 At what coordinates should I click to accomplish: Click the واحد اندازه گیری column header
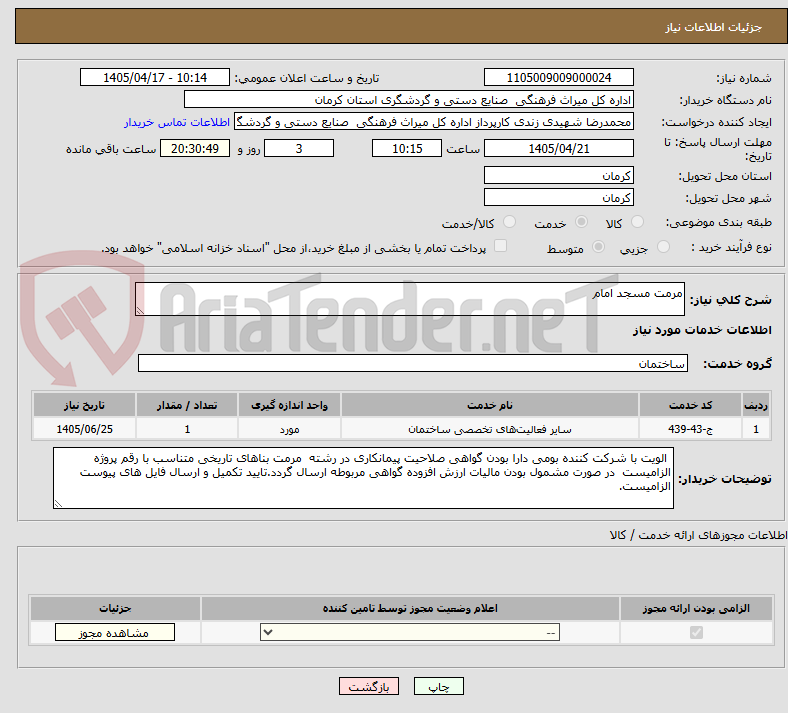click(x=289, y=405)
